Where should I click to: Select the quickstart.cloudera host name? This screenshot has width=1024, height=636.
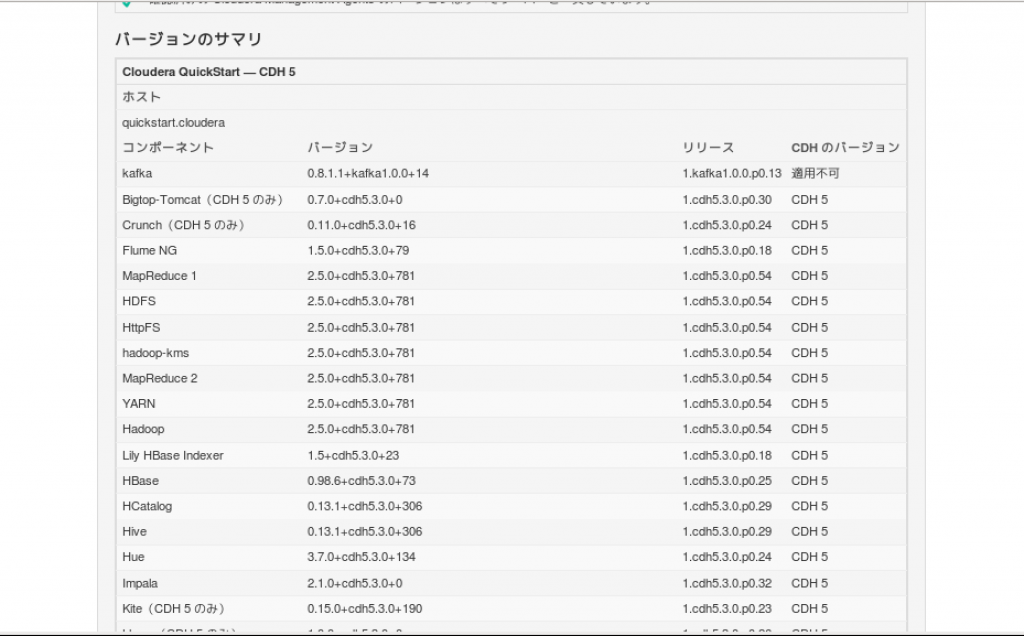pos(174,123)
